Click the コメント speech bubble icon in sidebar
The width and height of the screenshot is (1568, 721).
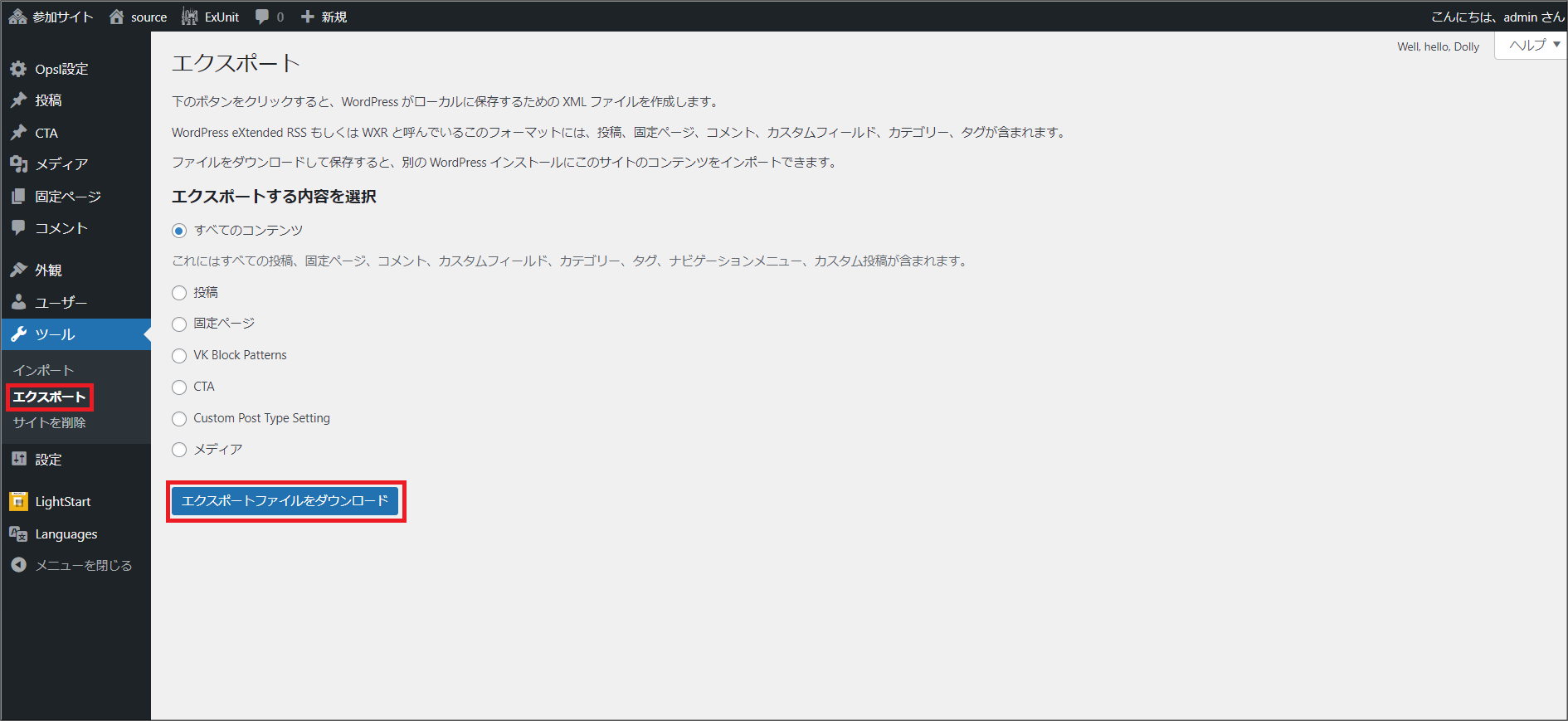click(18, 227)
